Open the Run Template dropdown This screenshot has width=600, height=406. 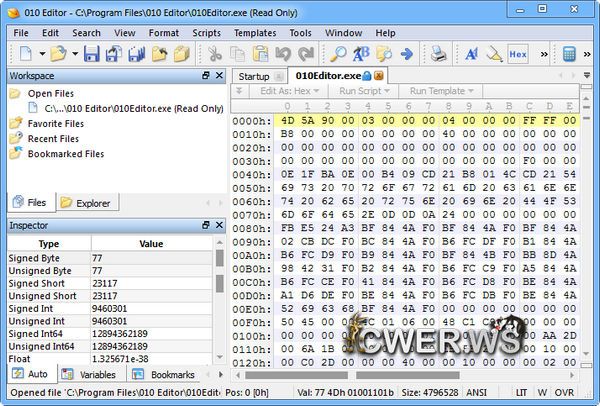(x=441, y=91)
